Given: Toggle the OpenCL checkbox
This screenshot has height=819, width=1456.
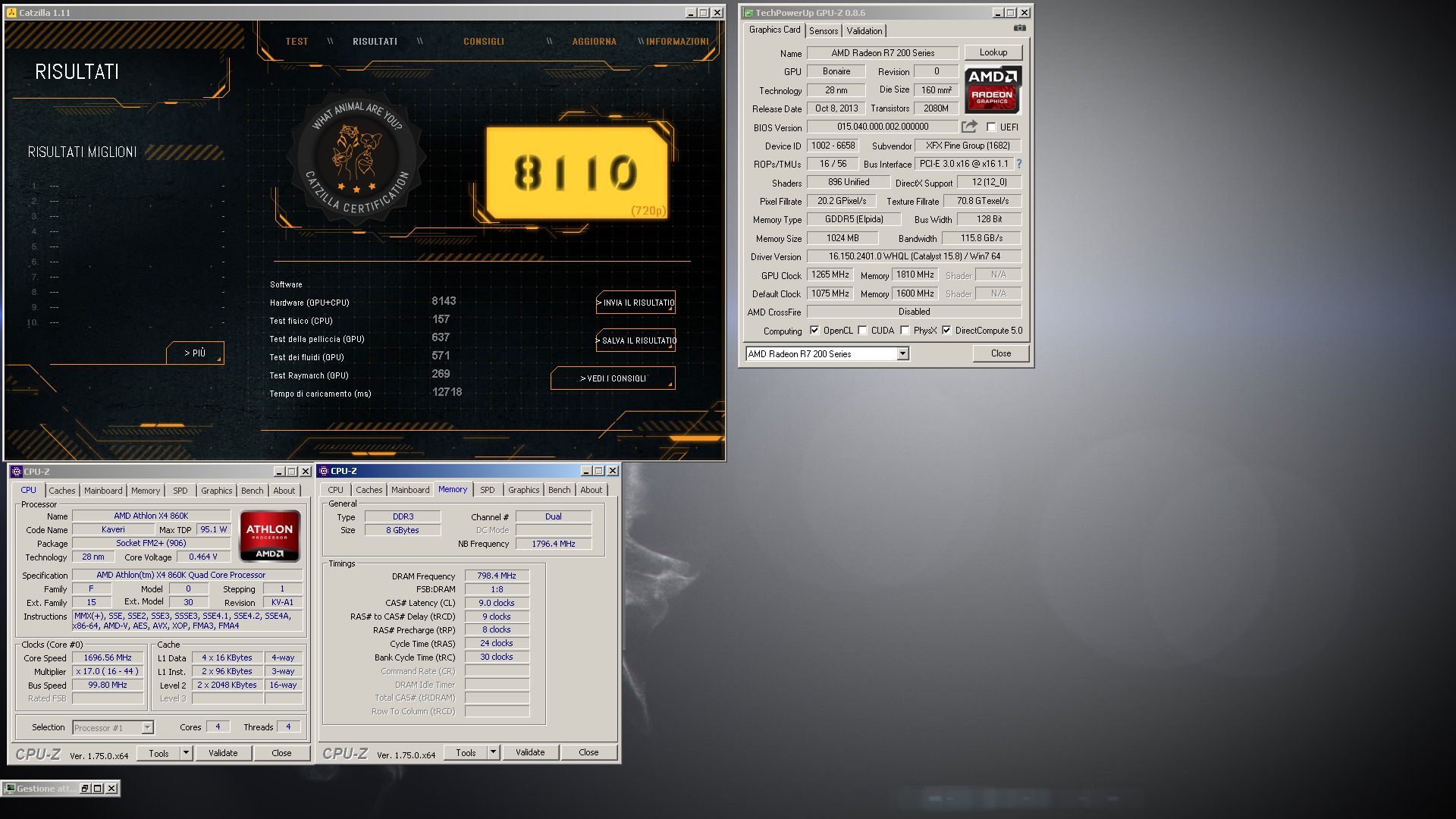Looking at the screenshot, I should click(814, 331).
